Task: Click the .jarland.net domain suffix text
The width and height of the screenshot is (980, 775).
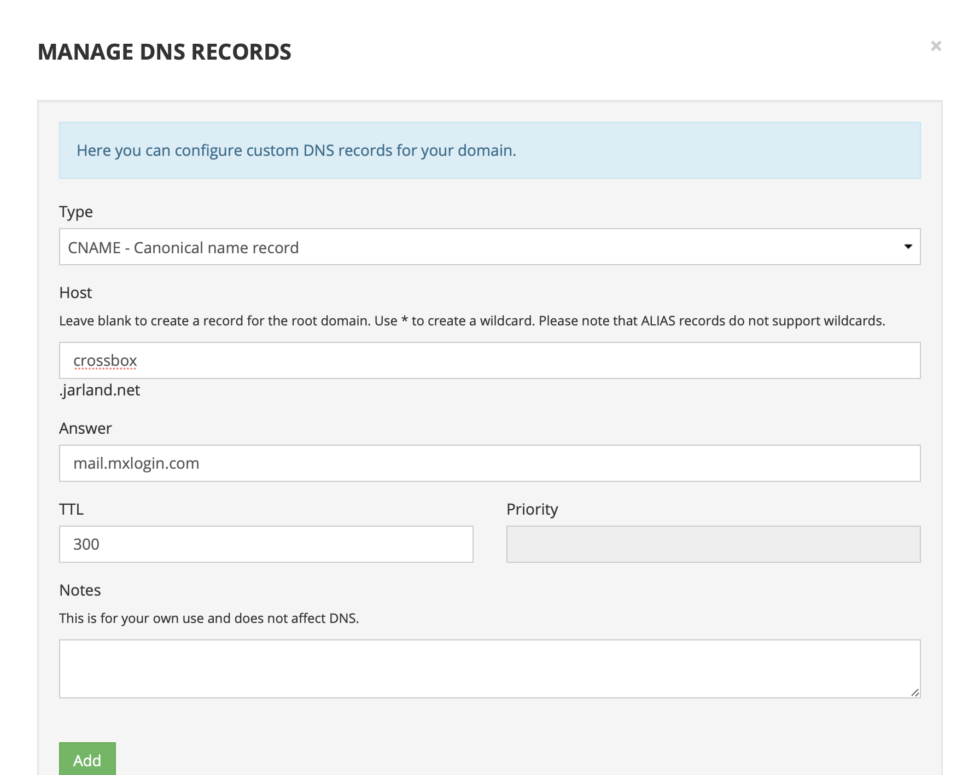Action: pos(100,390)
